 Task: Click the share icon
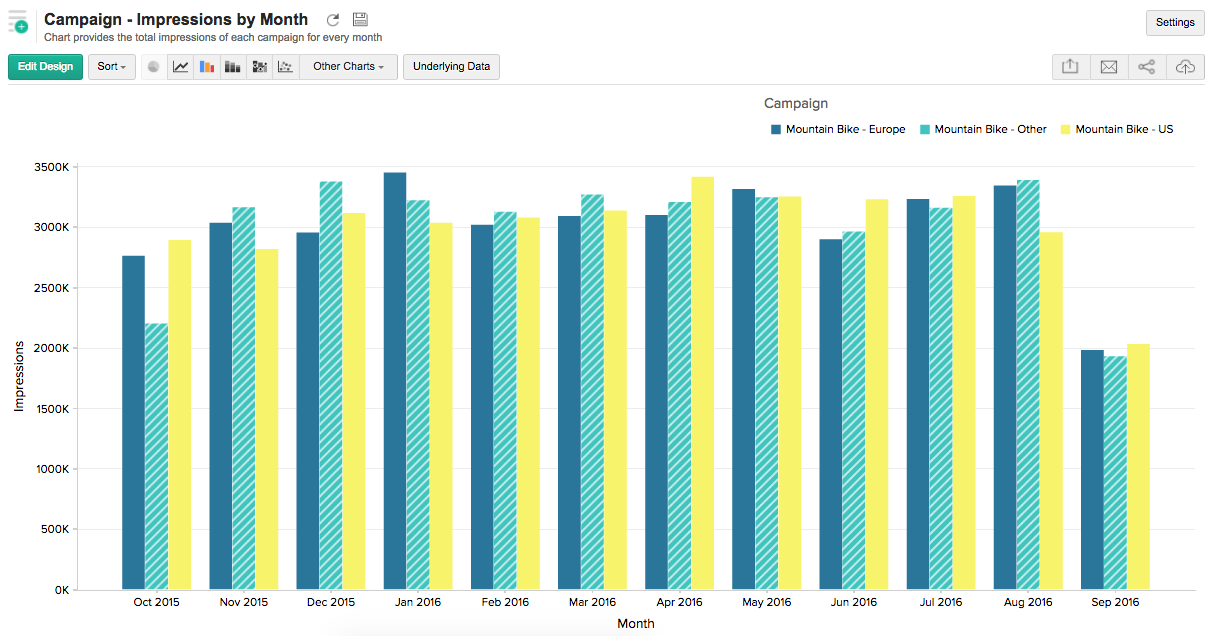tap(1146, 67)
